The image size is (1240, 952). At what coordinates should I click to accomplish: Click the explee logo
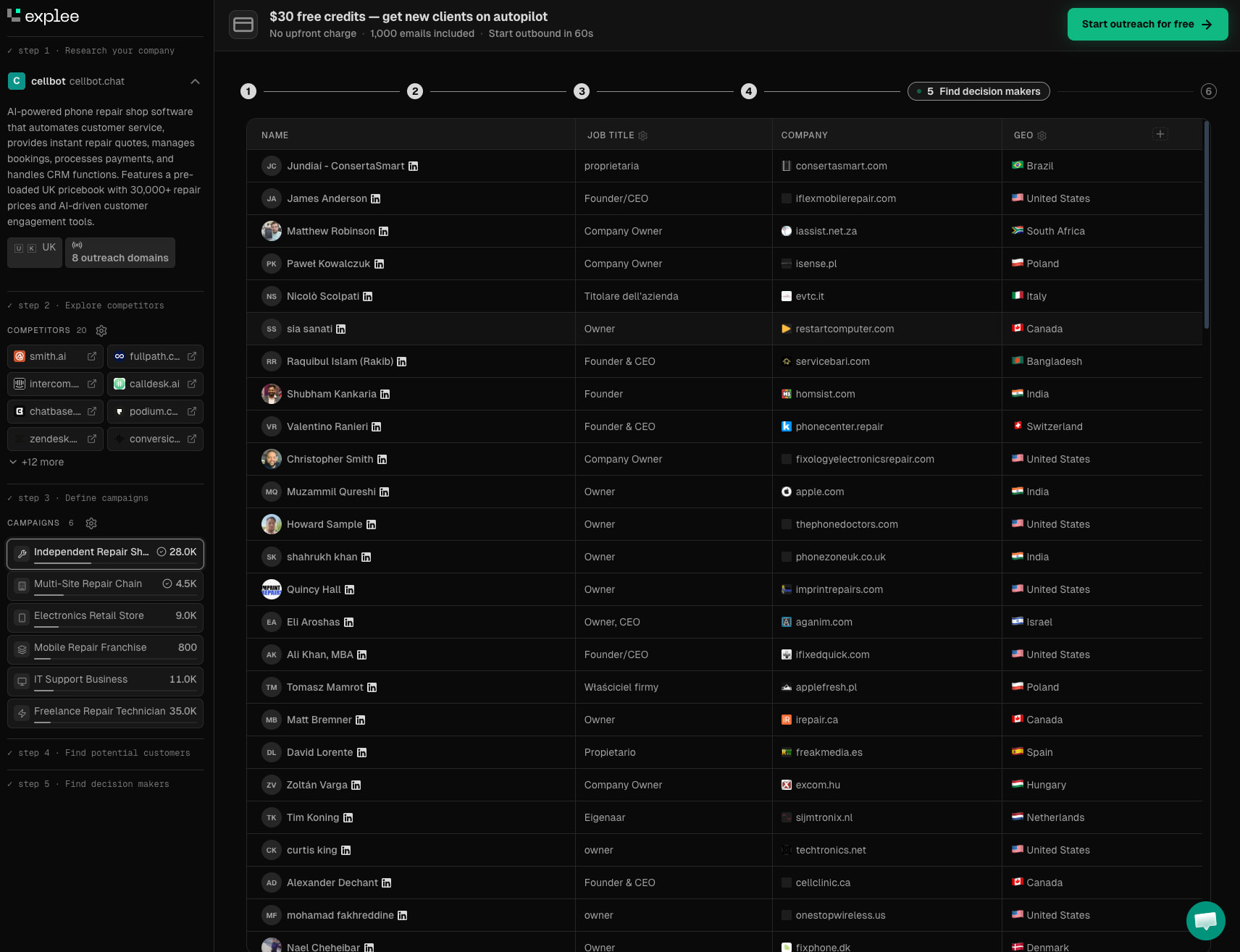43,16
